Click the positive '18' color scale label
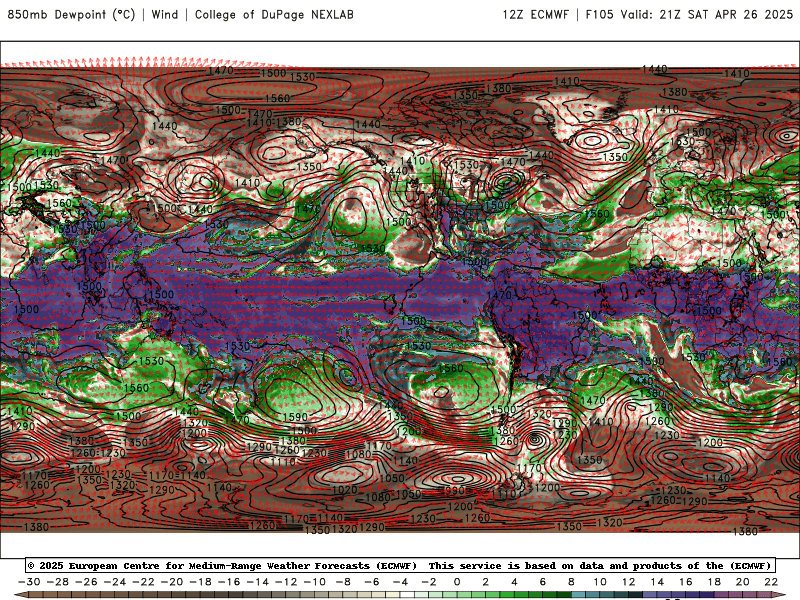 [x=714, y=582]
